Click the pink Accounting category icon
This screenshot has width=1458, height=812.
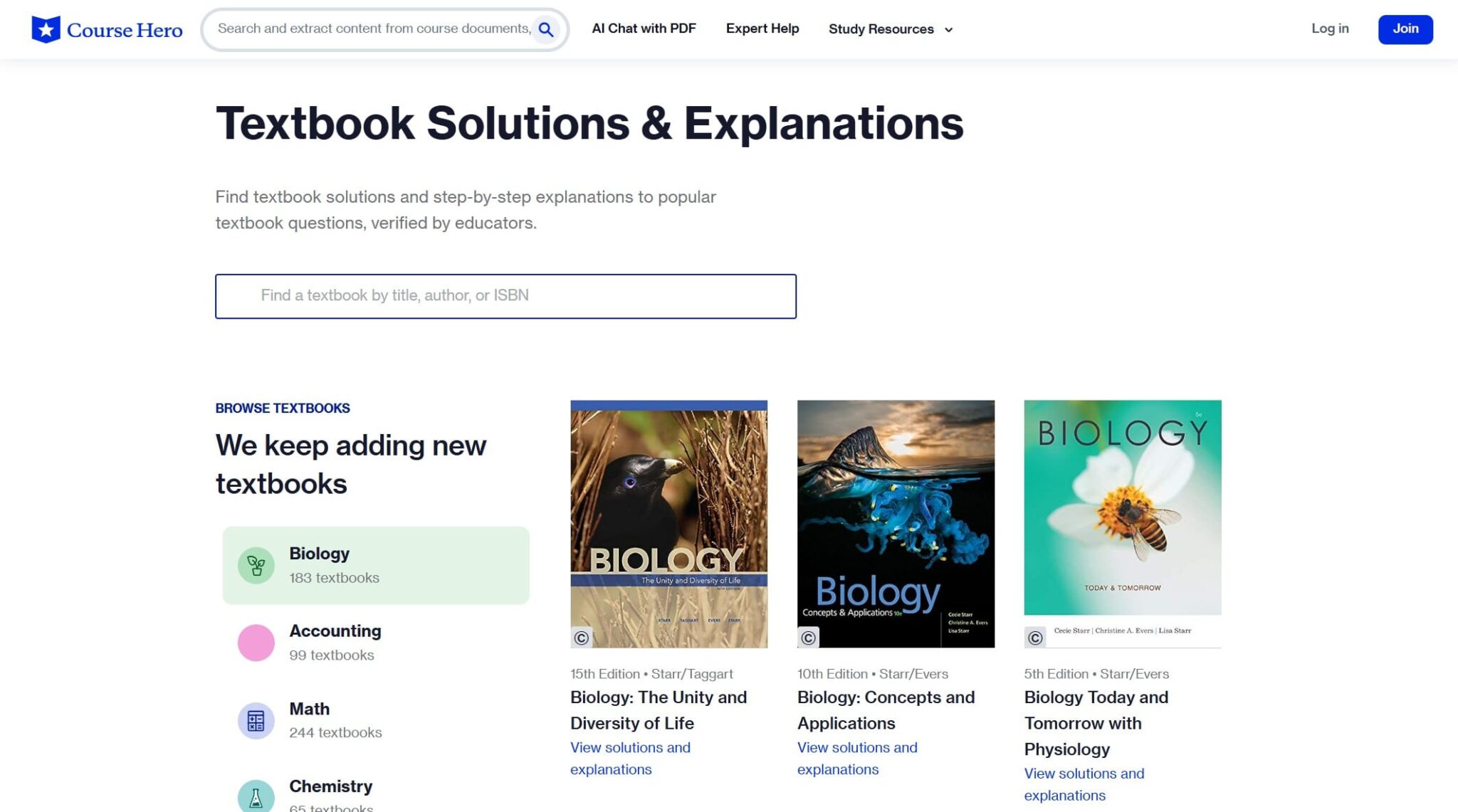click(x=256, y=643)
